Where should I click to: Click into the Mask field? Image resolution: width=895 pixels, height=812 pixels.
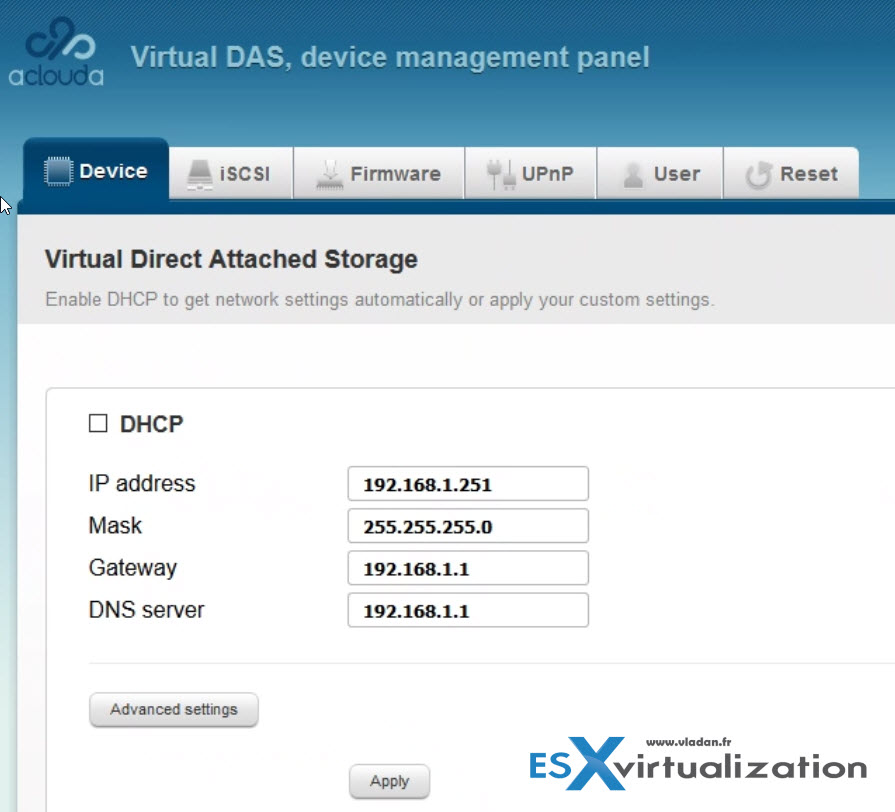468,526
